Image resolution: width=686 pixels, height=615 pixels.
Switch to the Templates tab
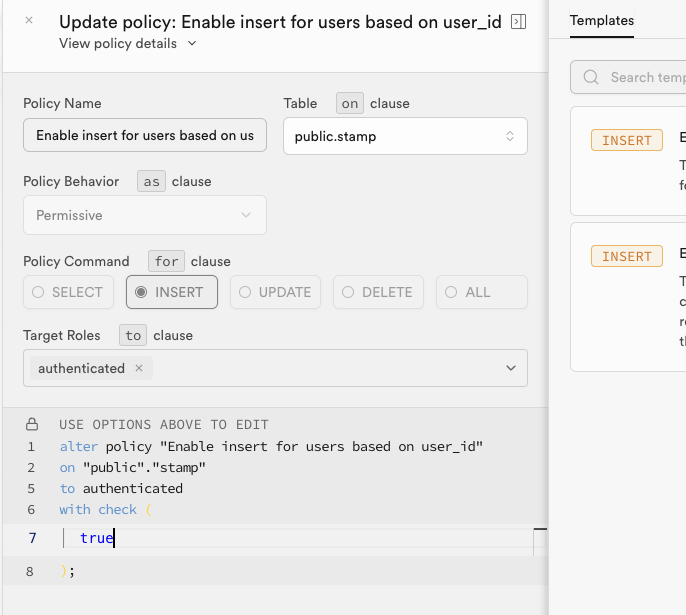coord(601,20)
